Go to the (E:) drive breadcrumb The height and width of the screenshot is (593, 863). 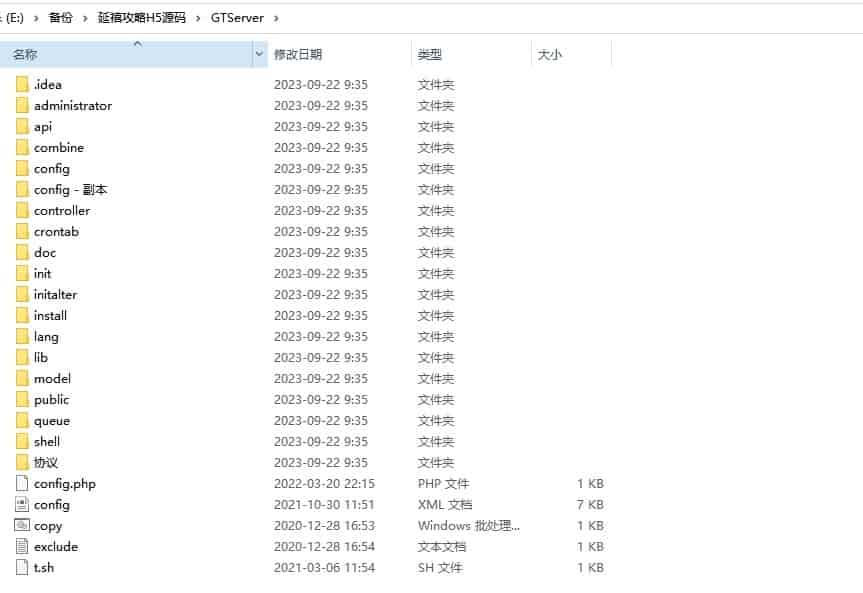(x=13, y=18)
